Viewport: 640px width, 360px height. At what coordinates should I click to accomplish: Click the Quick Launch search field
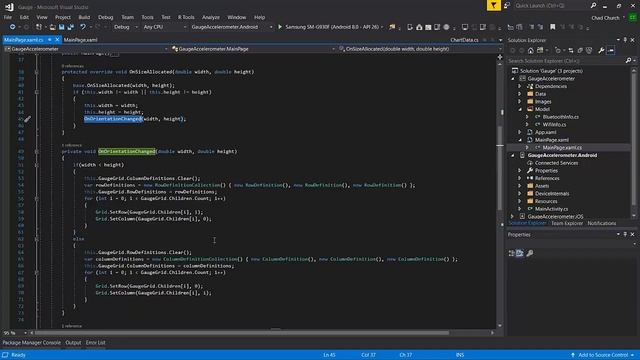click(551, 5)
